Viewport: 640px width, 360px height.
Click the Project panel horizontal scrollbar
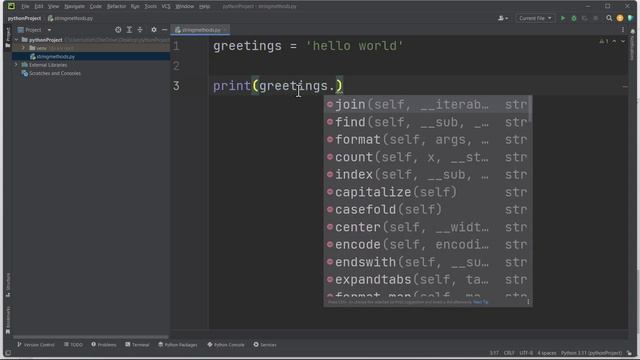[x=92, y=337]
